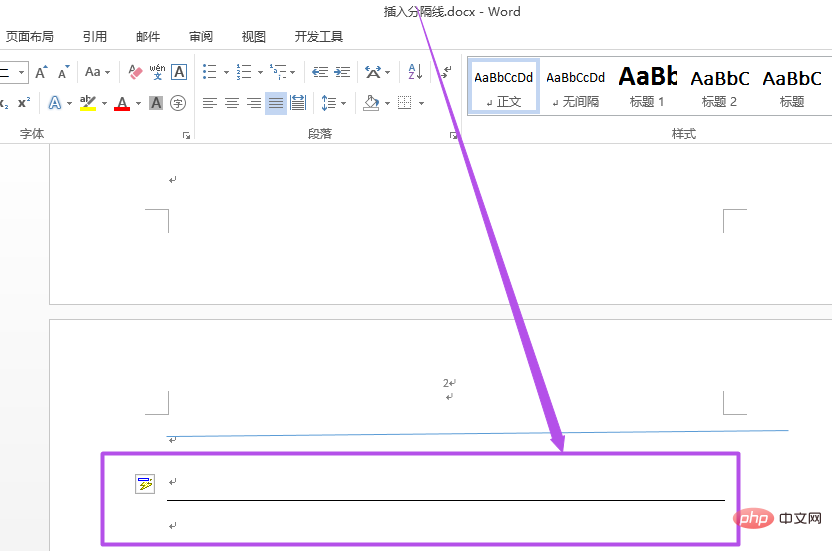The image size is (832, 551).
Task: Toggle justify paragraph alignment
Action: (x=276, y=102)
